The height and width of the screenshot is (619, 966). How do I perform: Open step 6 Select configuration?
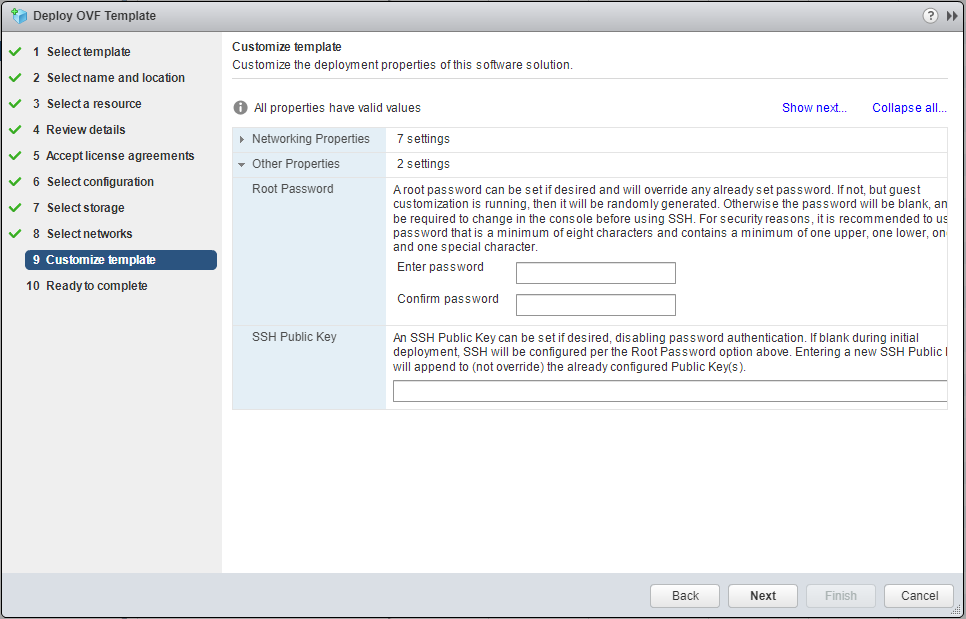coord(100,182)
